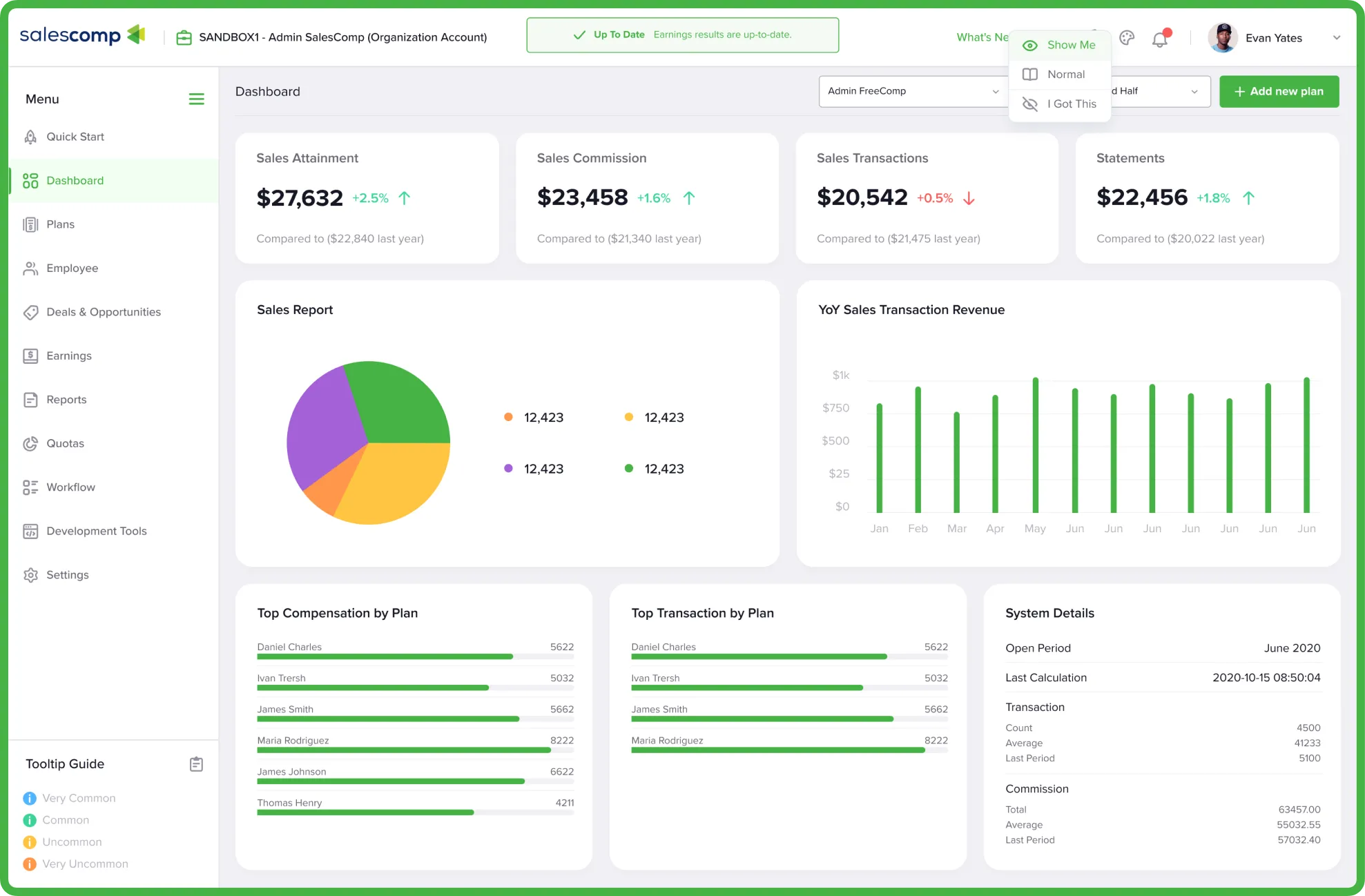This screenshot has width=1365, height=896.
Task: Click Very Uncommon tooltip guide label
Action: [x=85, y=864]
